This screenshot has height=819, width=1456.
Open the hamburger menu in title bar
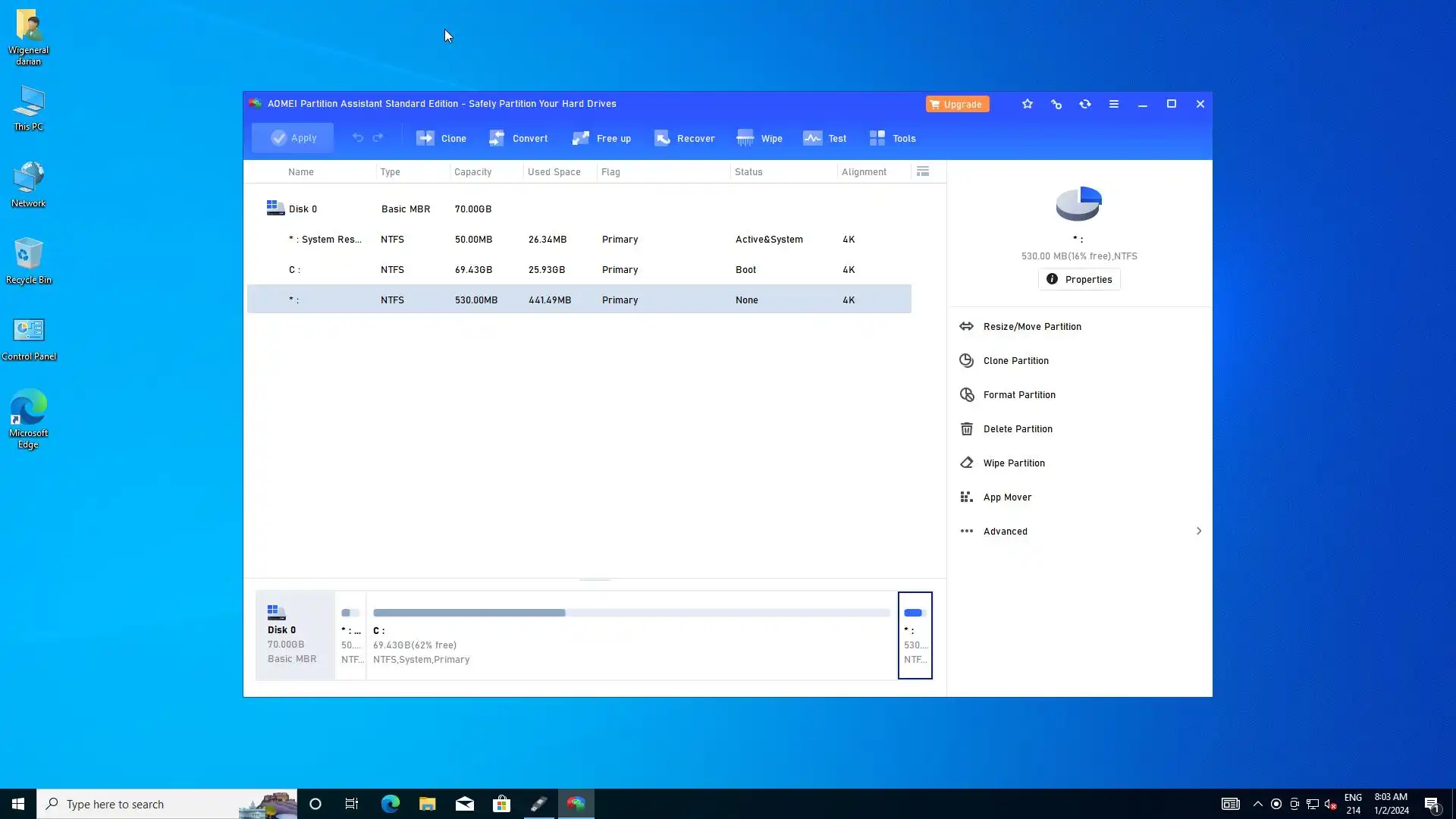tap(1114, 104)
